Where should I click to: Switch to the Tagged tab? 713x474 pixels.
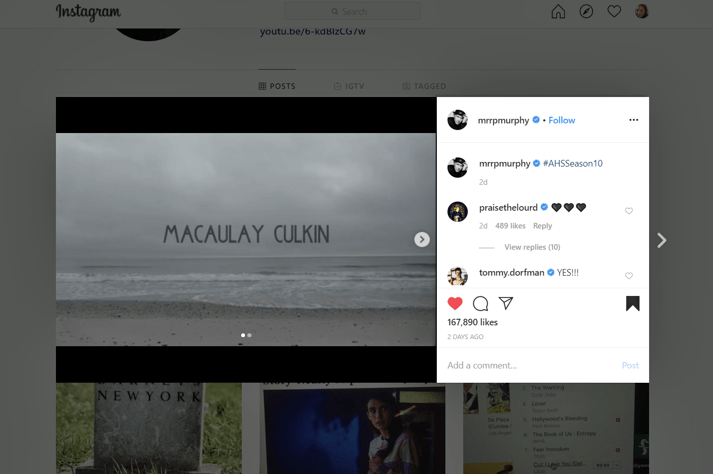coord(424,86)
